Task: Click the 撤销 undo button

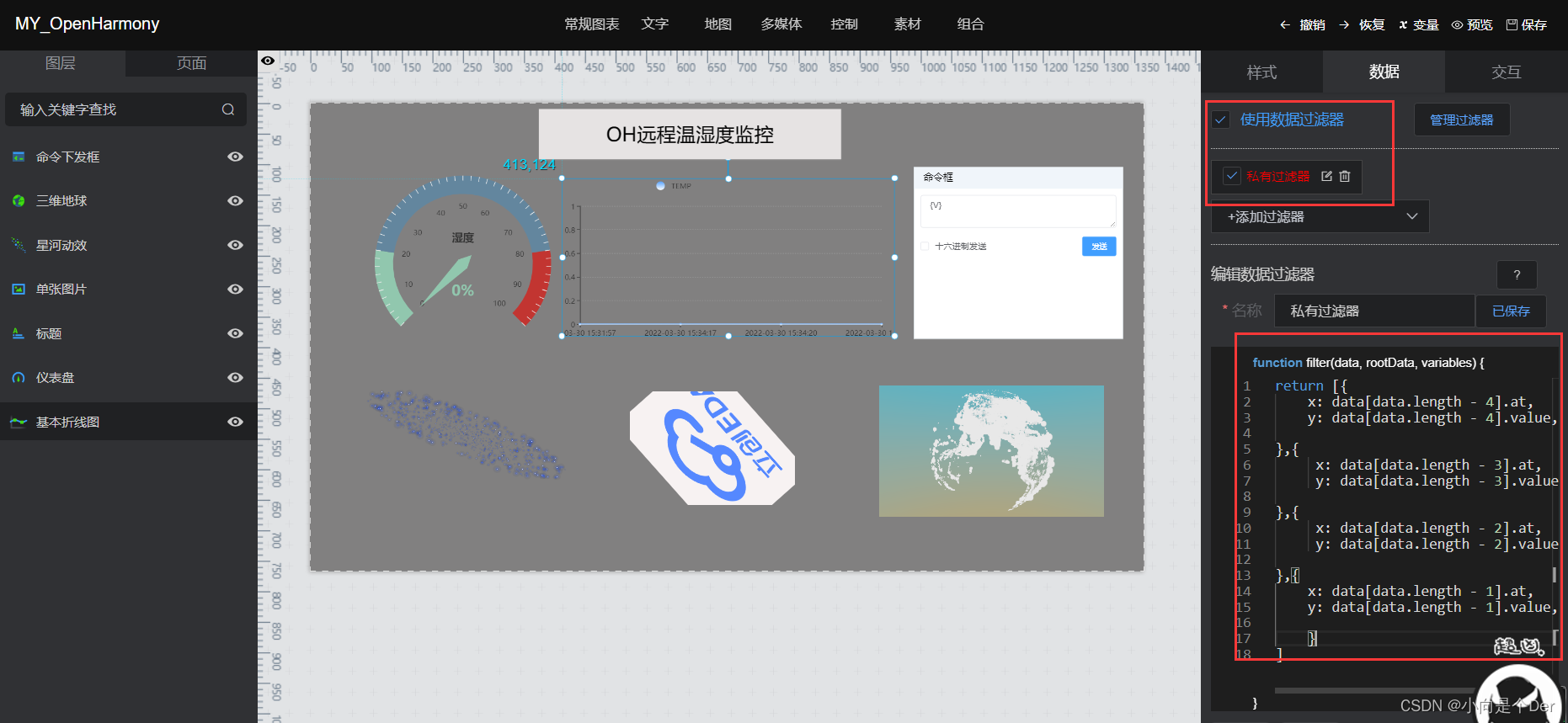Action: [x=1303, y=25]
